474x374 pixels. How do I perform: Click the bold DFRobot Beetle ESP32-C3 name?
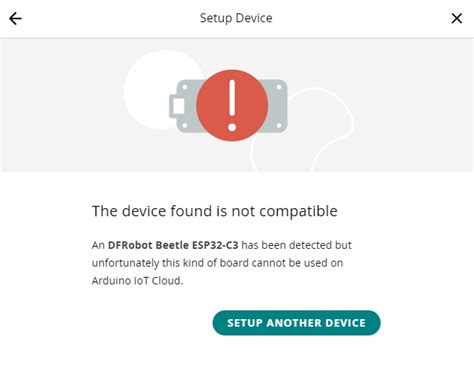pyautogui.click(x=173, y=245)
